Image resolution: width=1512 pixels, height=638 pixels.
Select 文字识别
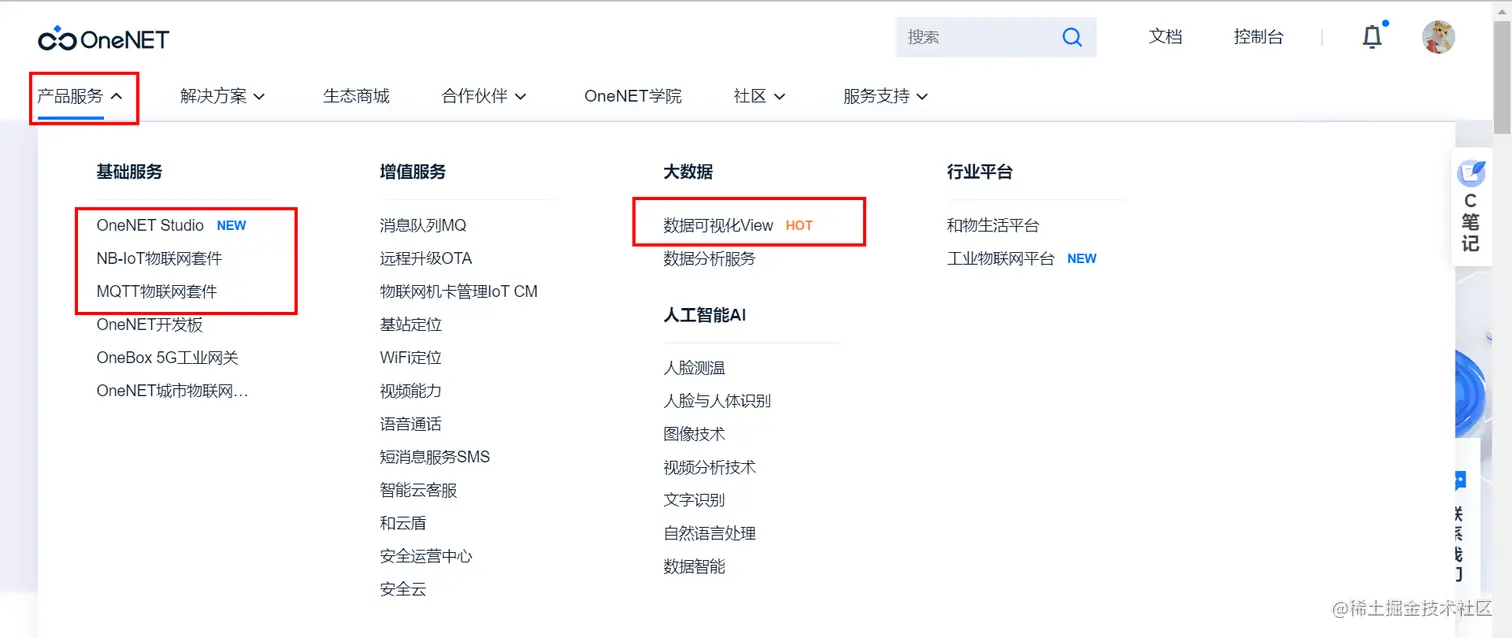[694, 499]
